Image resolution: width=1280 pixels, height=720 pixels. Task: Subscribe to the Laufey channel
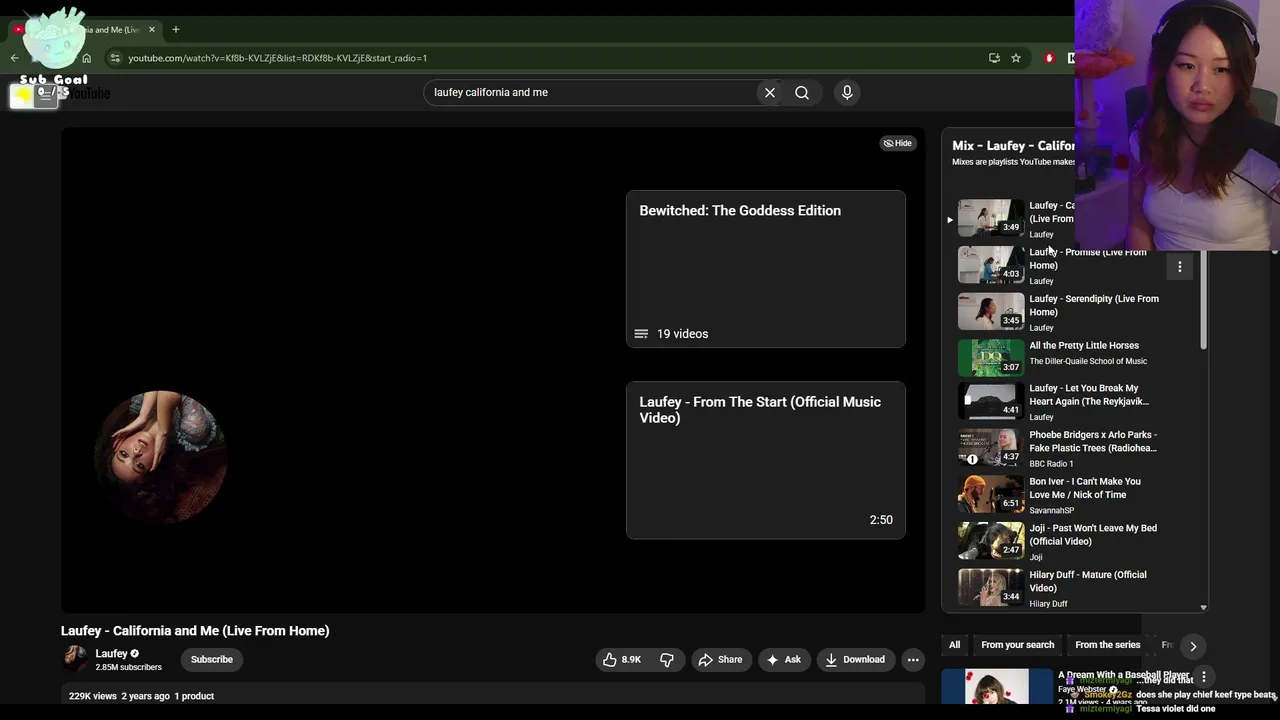[212, 659]
